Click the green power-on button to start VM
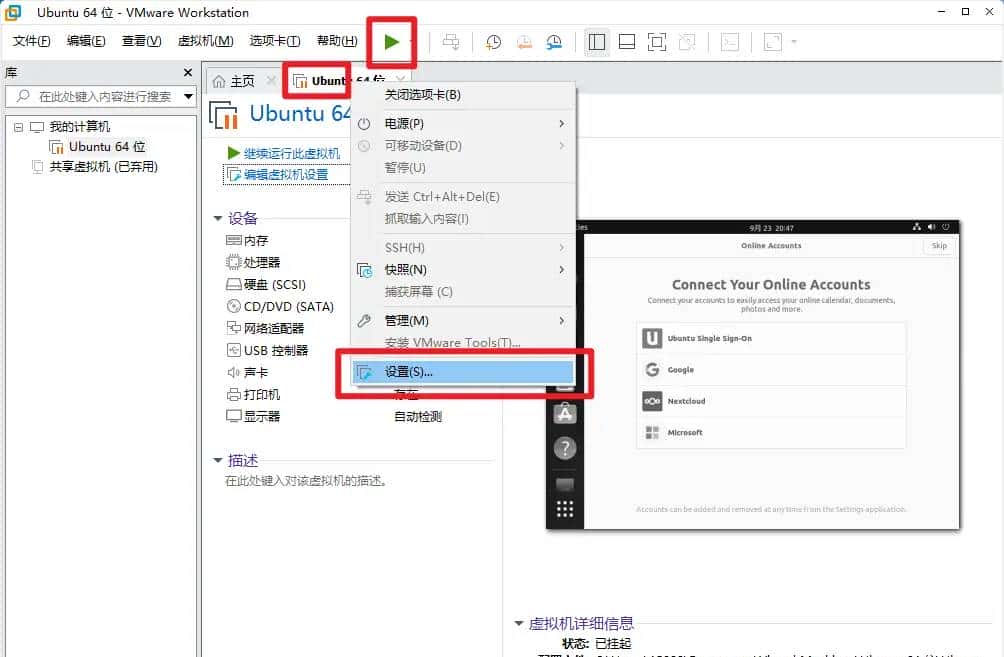The height and width of the screenshot is (657, 1004). pos(391,41)
